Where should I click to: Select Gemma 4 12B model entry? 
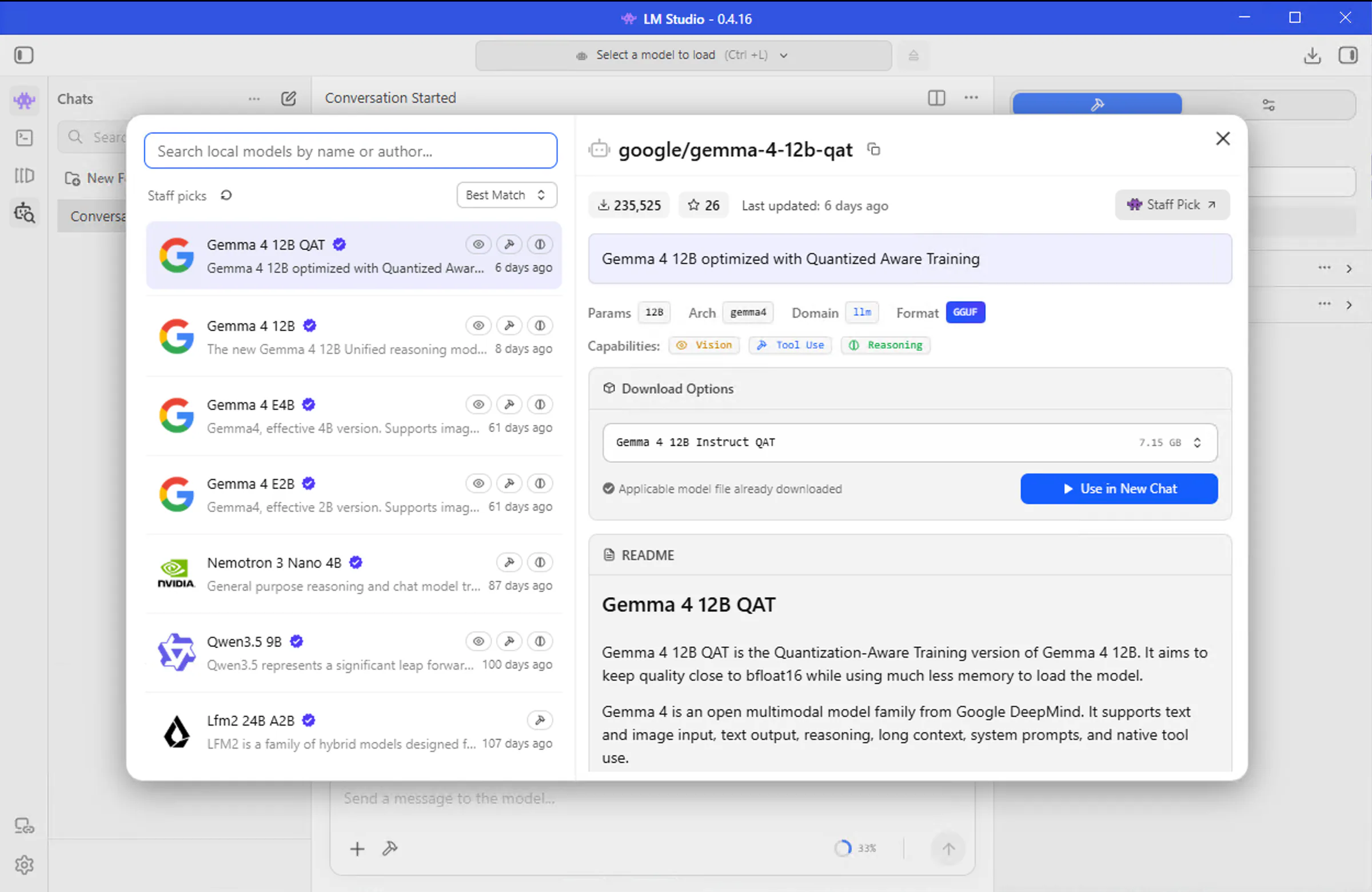(354, 337)
